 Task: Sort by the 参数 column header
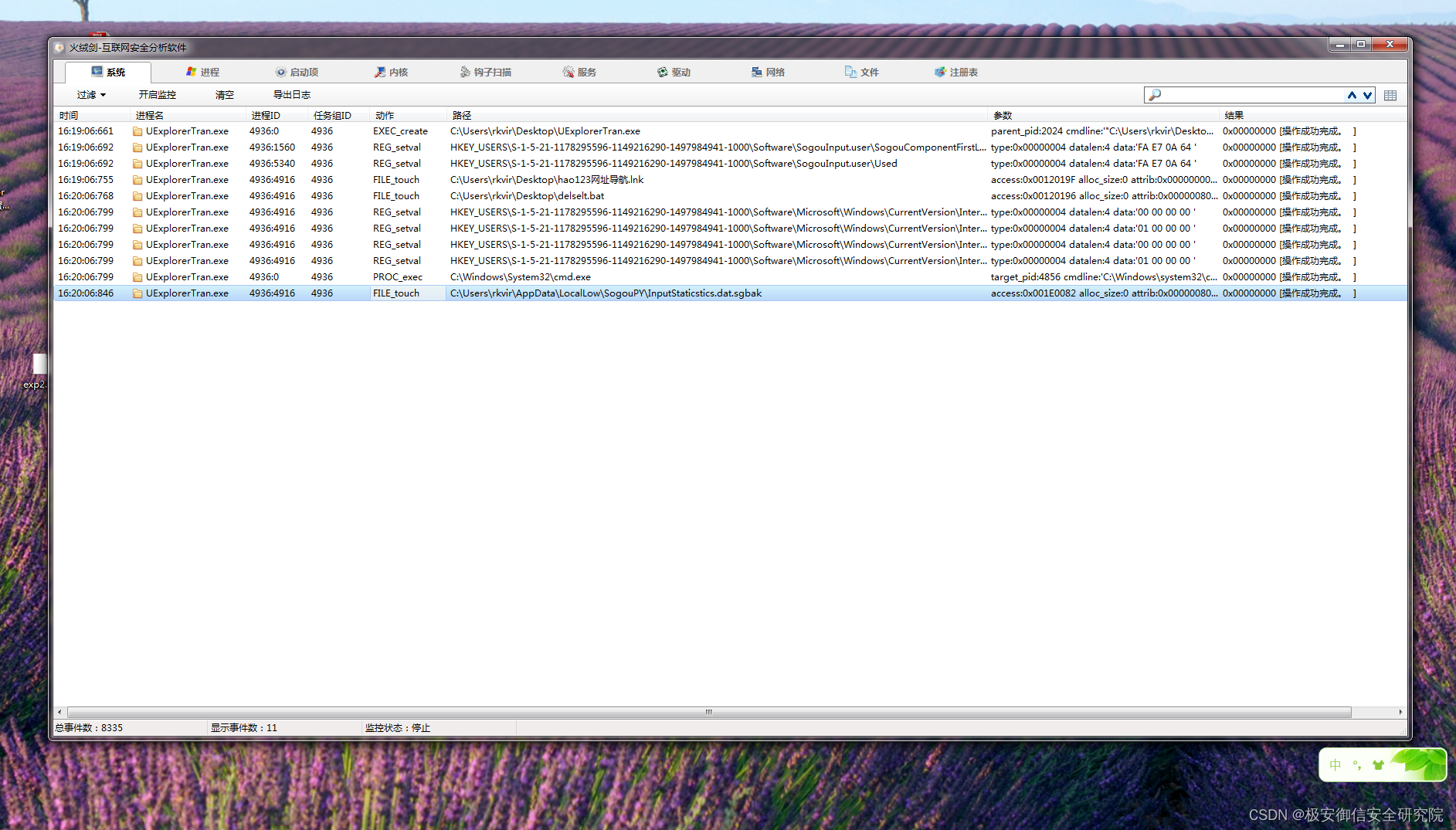[x=1104, y=115]
